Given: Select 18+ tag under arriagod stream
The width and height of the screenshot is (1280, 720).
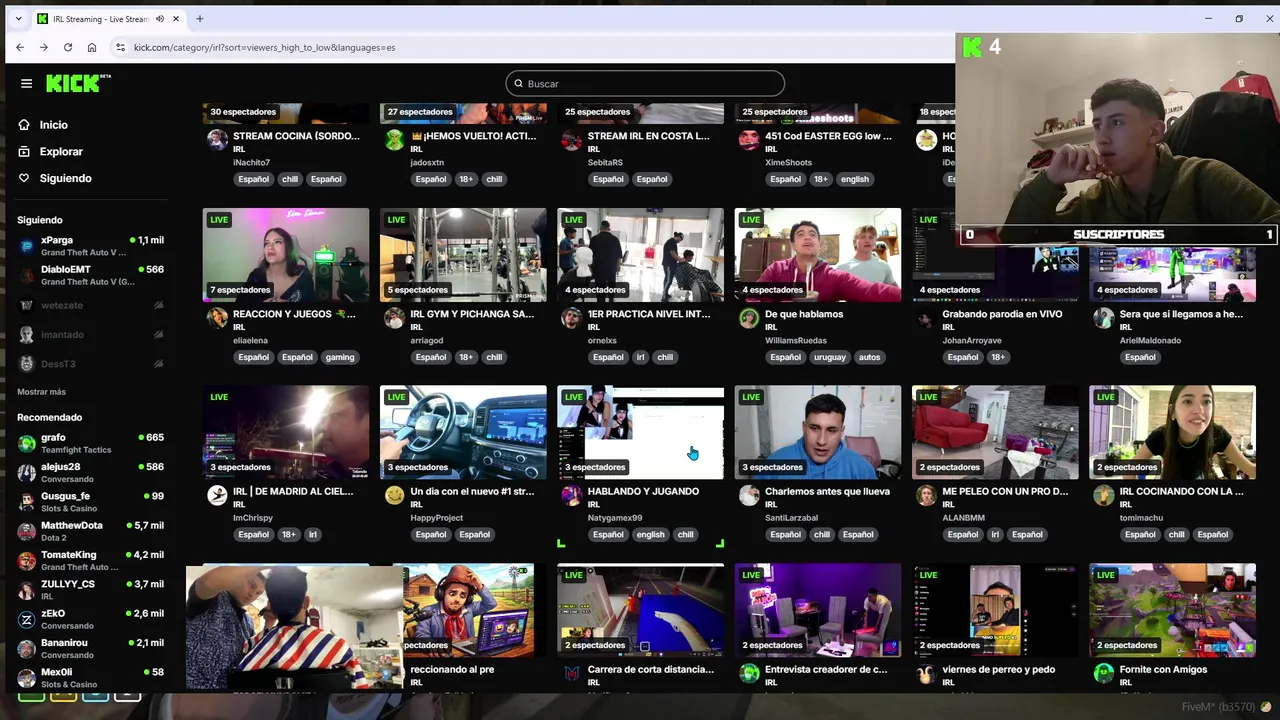Looking at the screenshot, I should [465, 357].
